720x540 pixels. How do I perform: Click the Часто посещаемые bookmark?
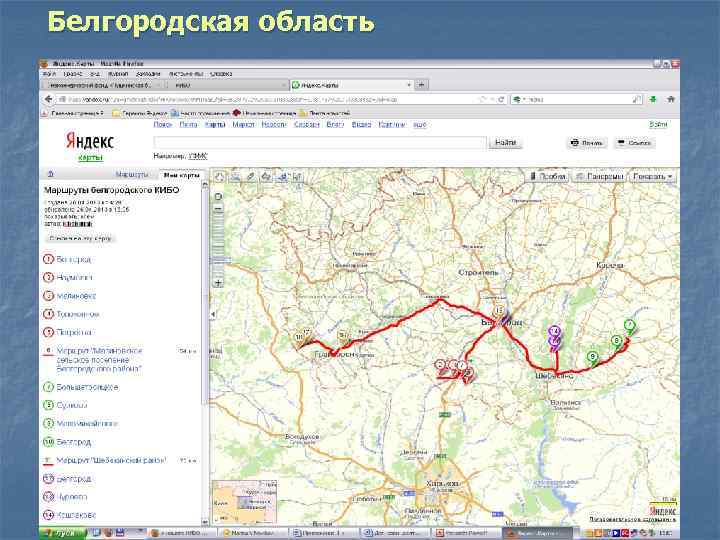(200, 113)
